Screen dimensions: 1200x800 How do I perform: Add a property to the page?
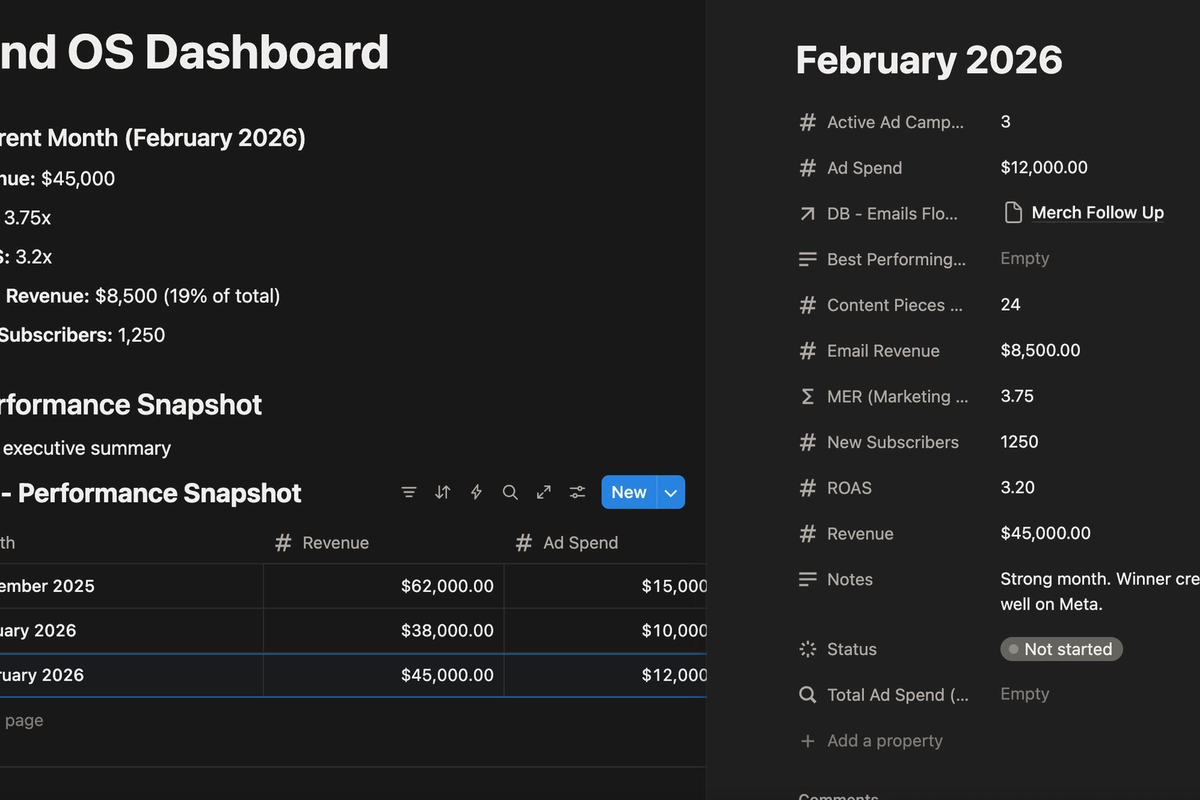871,741
